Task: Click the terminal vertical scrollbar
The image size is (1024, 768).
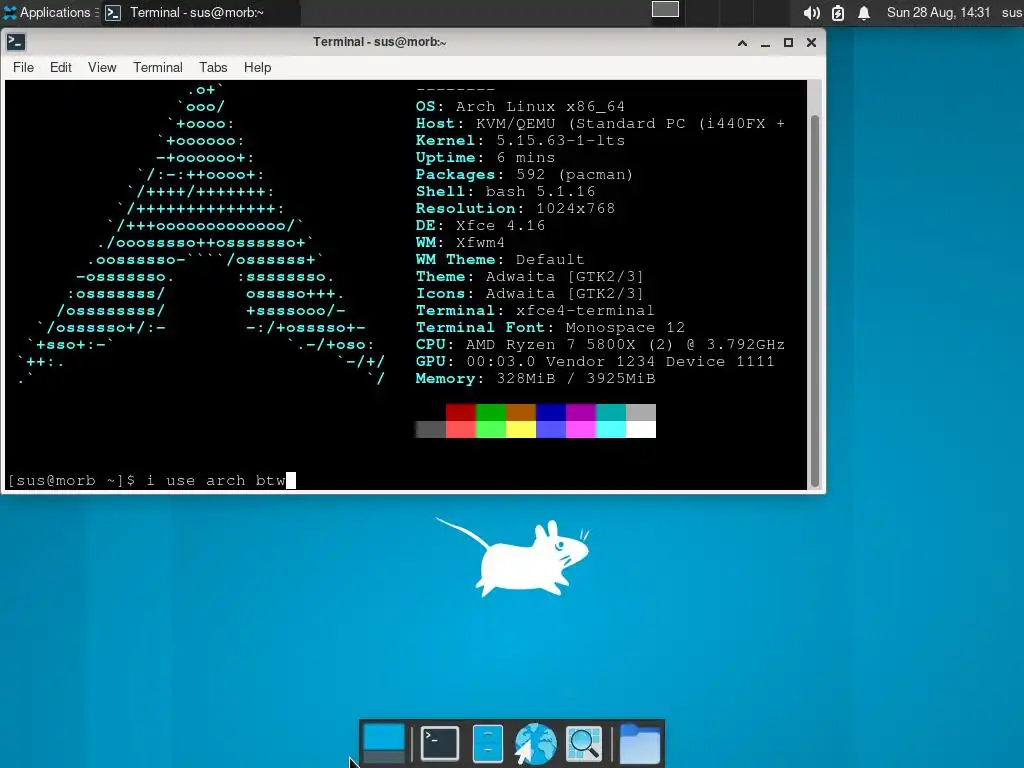Action: (814, 300)
